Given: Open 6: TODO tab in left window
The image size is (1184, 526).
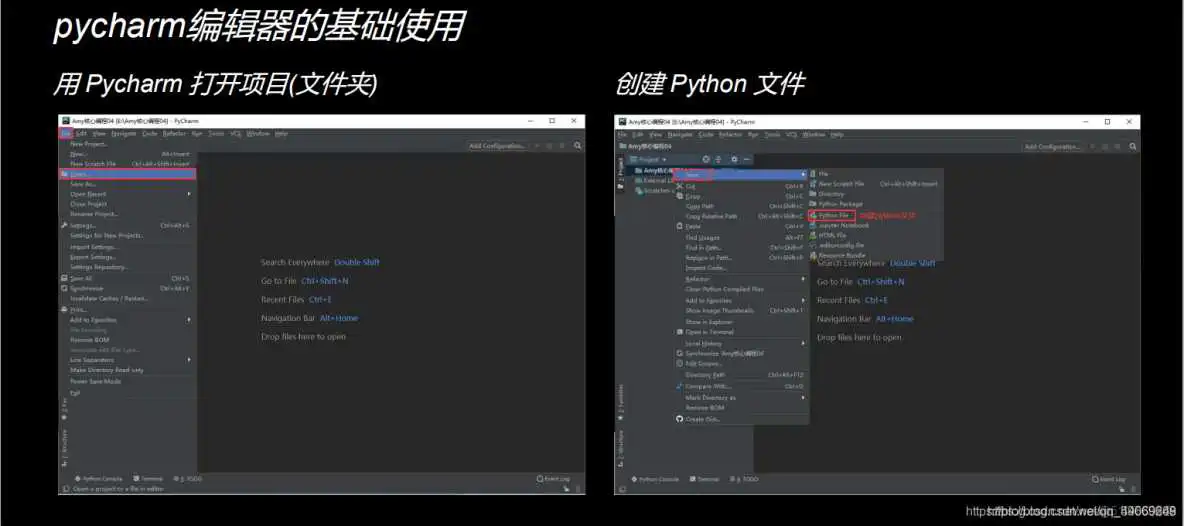Looking at the screenshot, I should (x=188, y=478).
